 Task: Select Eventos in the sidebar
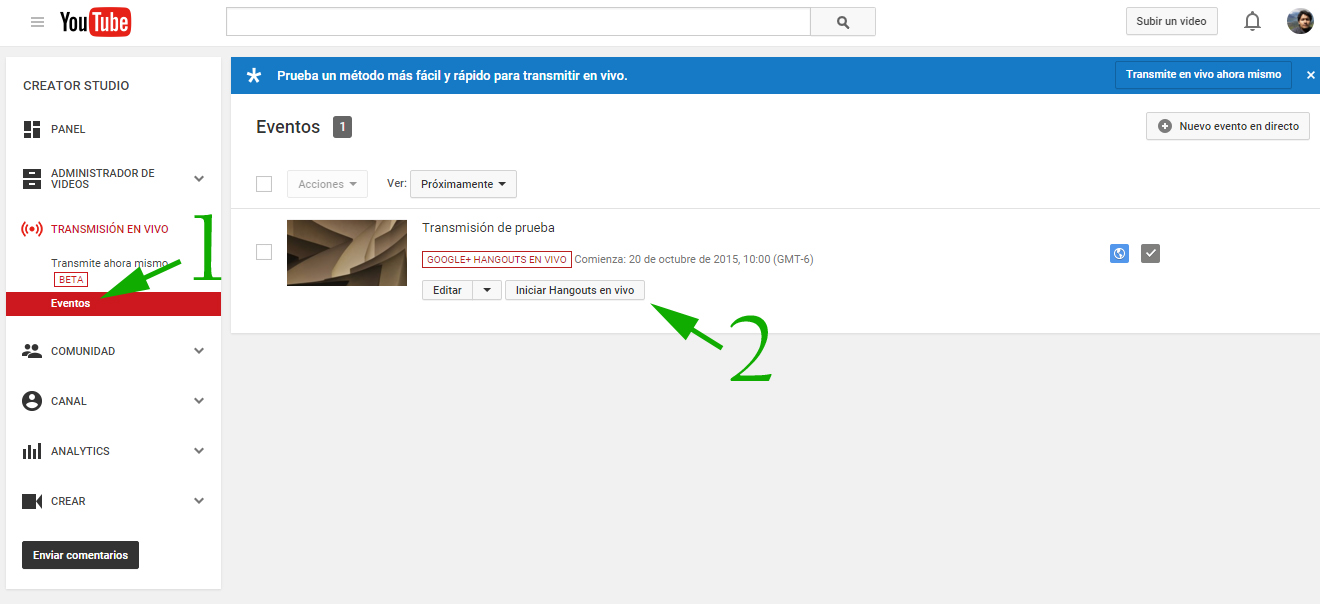tap(71, 304)
